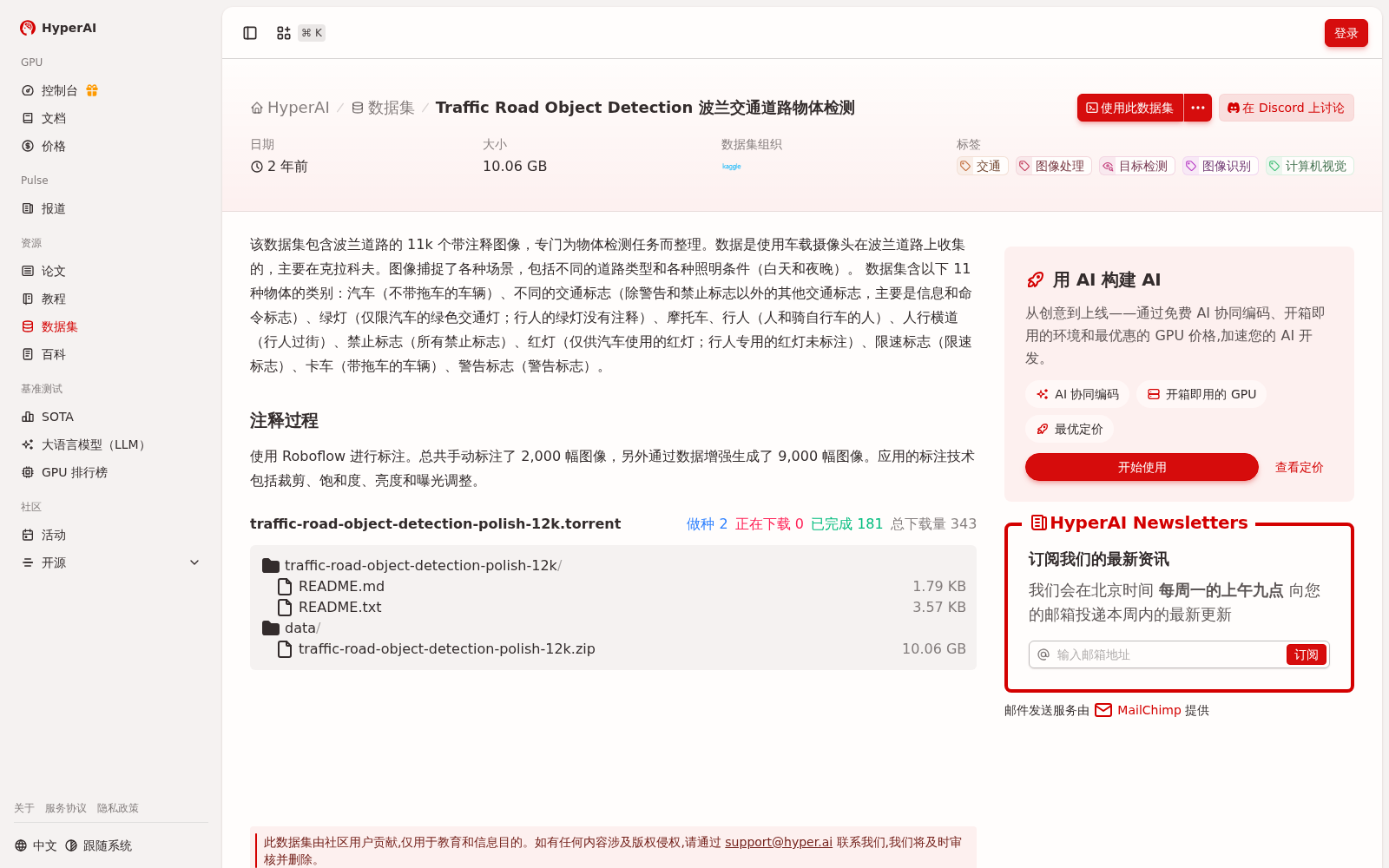Screen dimensions: 1389x868
Task: Click 在 Discord 上讨论 button
Action: [1286, 108]
